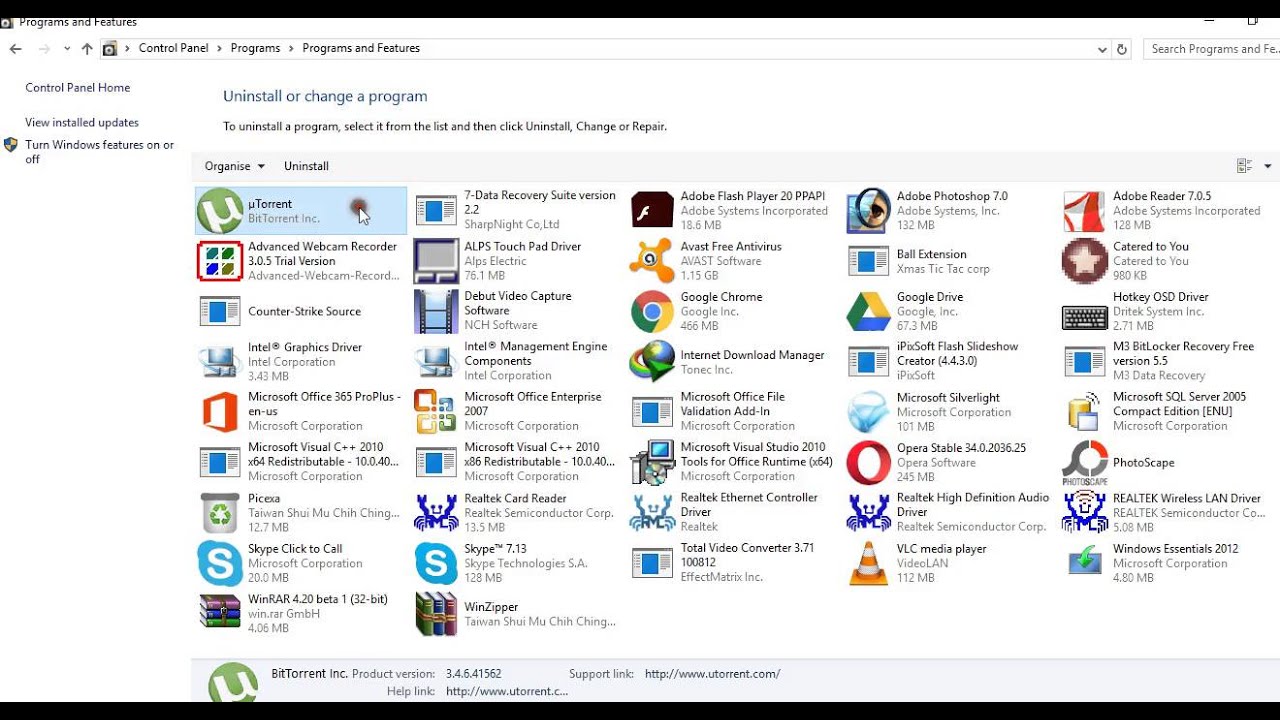The height and width of the screenshot is (720, 1280).
Task: Open the Organise dropdown menu
Action: click(235, 166)
